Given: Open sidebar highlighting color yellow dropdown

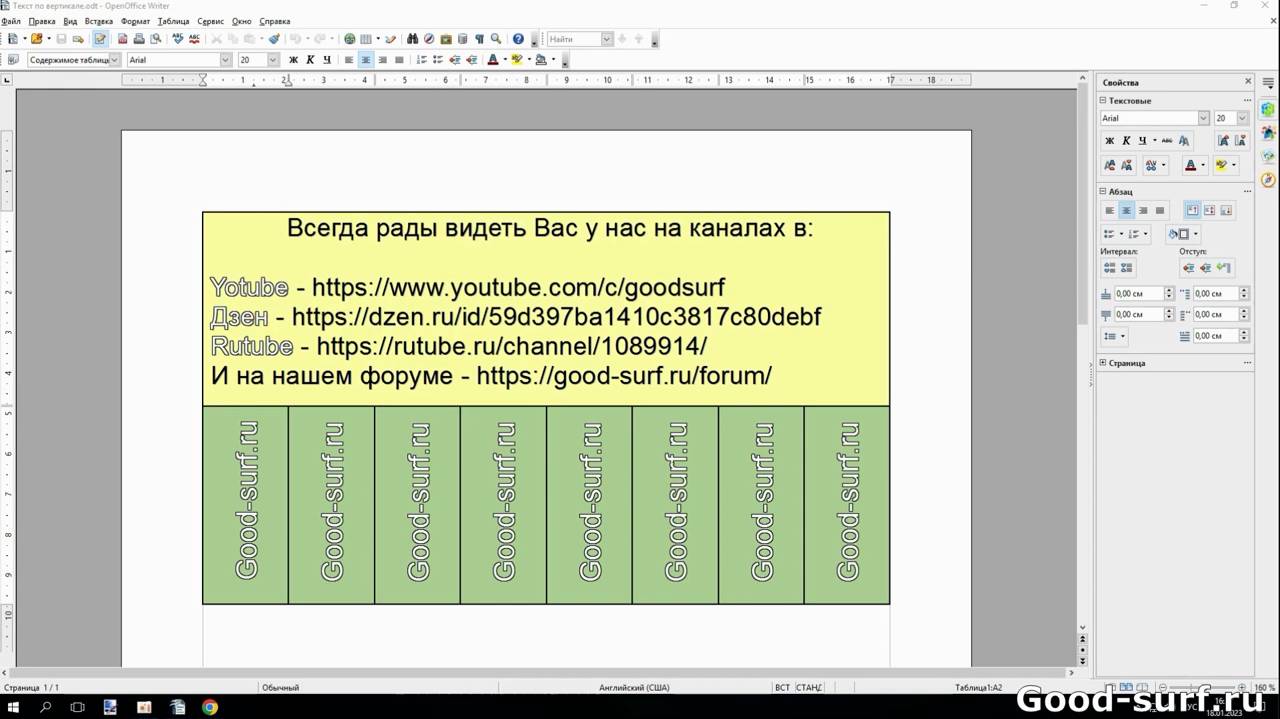Looking at the screenshot, I should [1233, 165].
